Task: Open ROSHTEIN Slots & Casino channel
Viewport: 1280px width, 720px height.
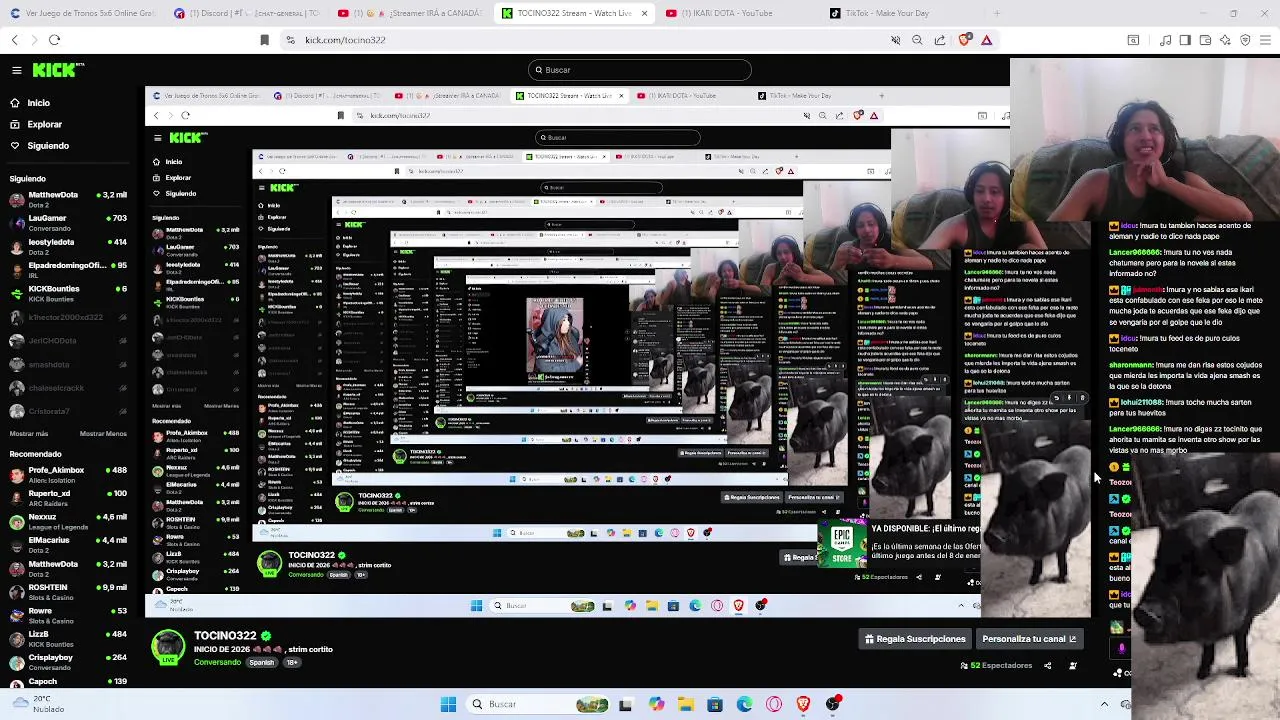Action: [x=68, y=591]
